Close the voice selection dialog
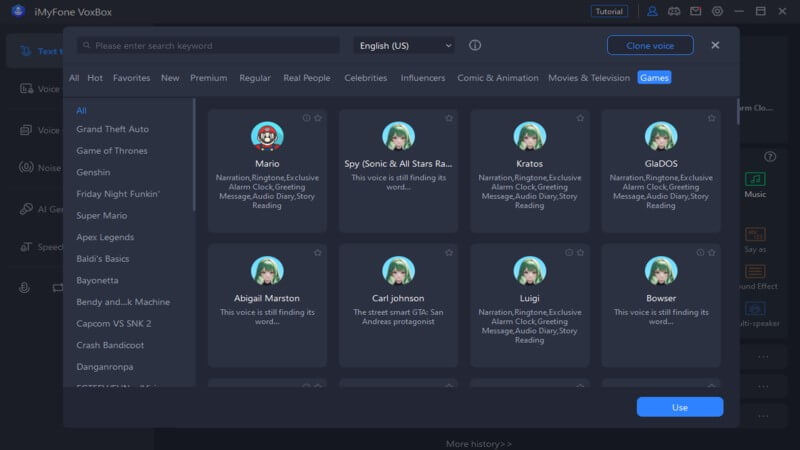Screen dimensions: 800x450 (x=715, y=45)
